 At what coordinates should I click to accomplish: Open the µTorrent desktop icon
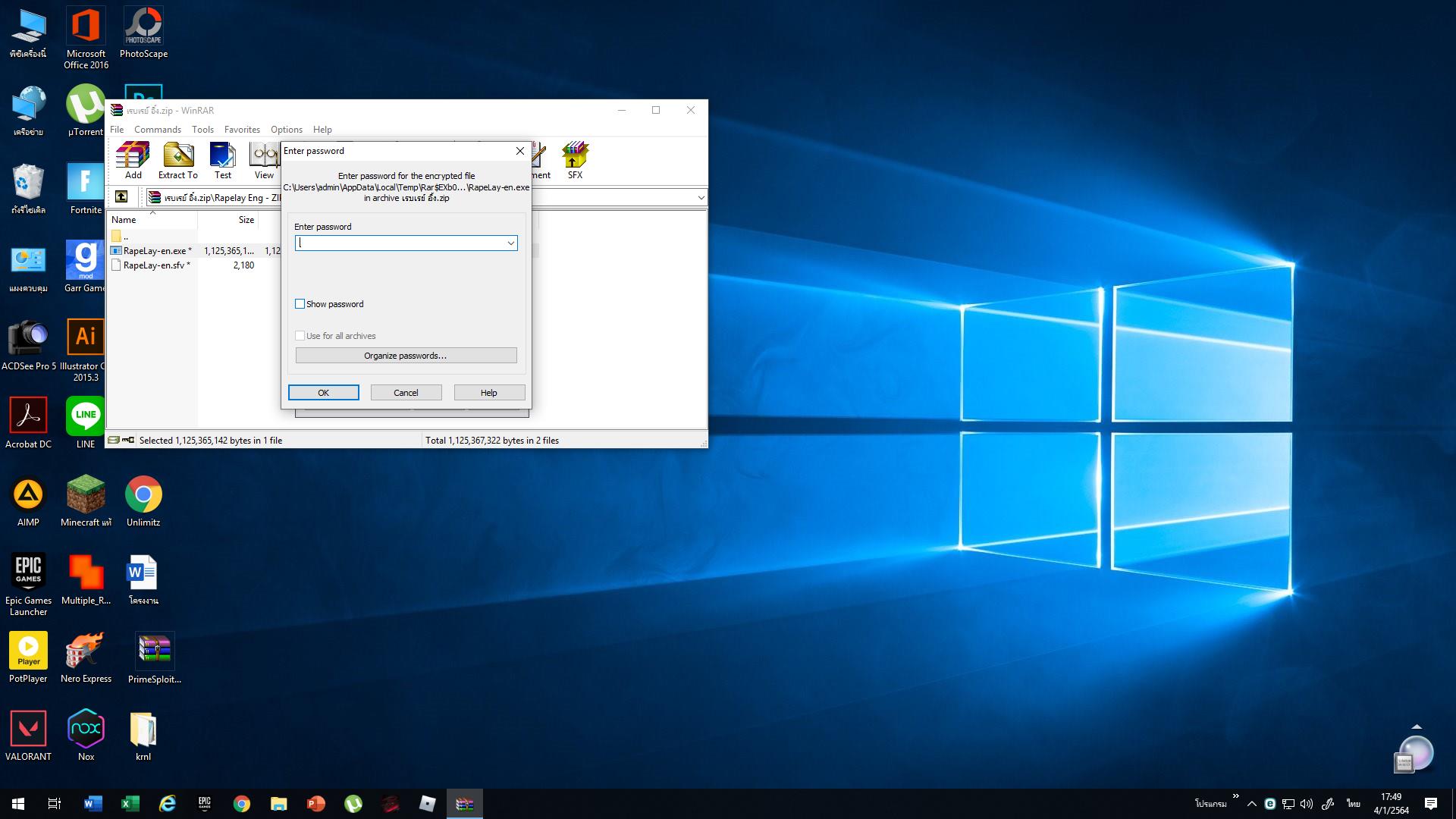click(x=86, y=111)
